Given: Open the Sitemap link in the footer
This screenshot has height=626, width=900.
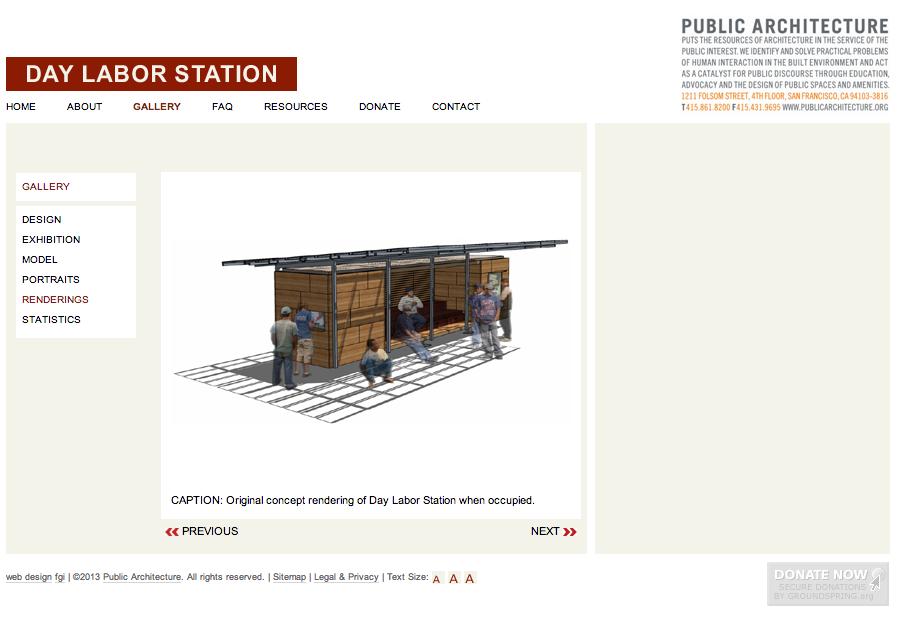Looking at the screenshot, I should pos(290,577).
